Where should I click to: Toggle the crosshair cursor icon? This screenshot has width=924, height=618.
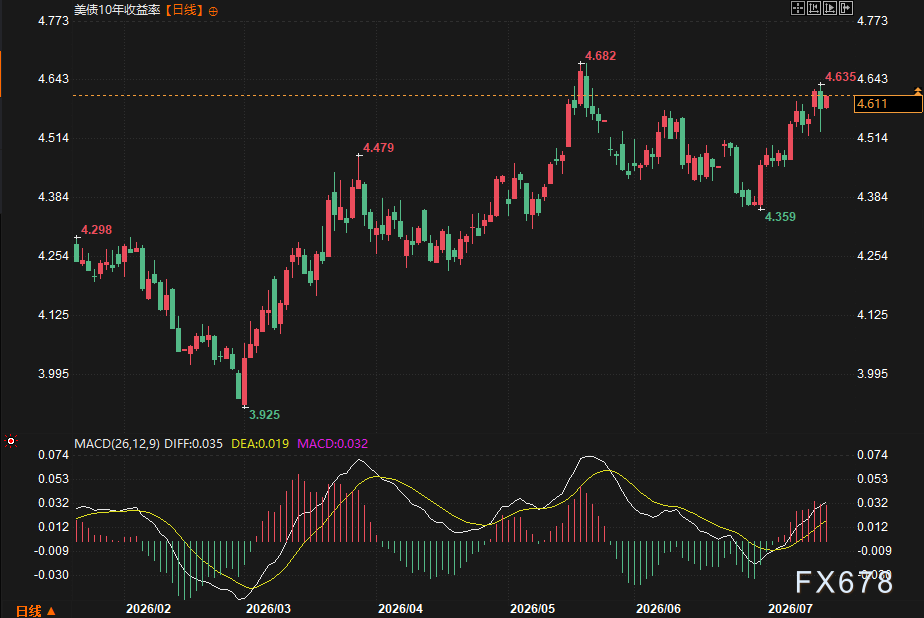point(797,8)
